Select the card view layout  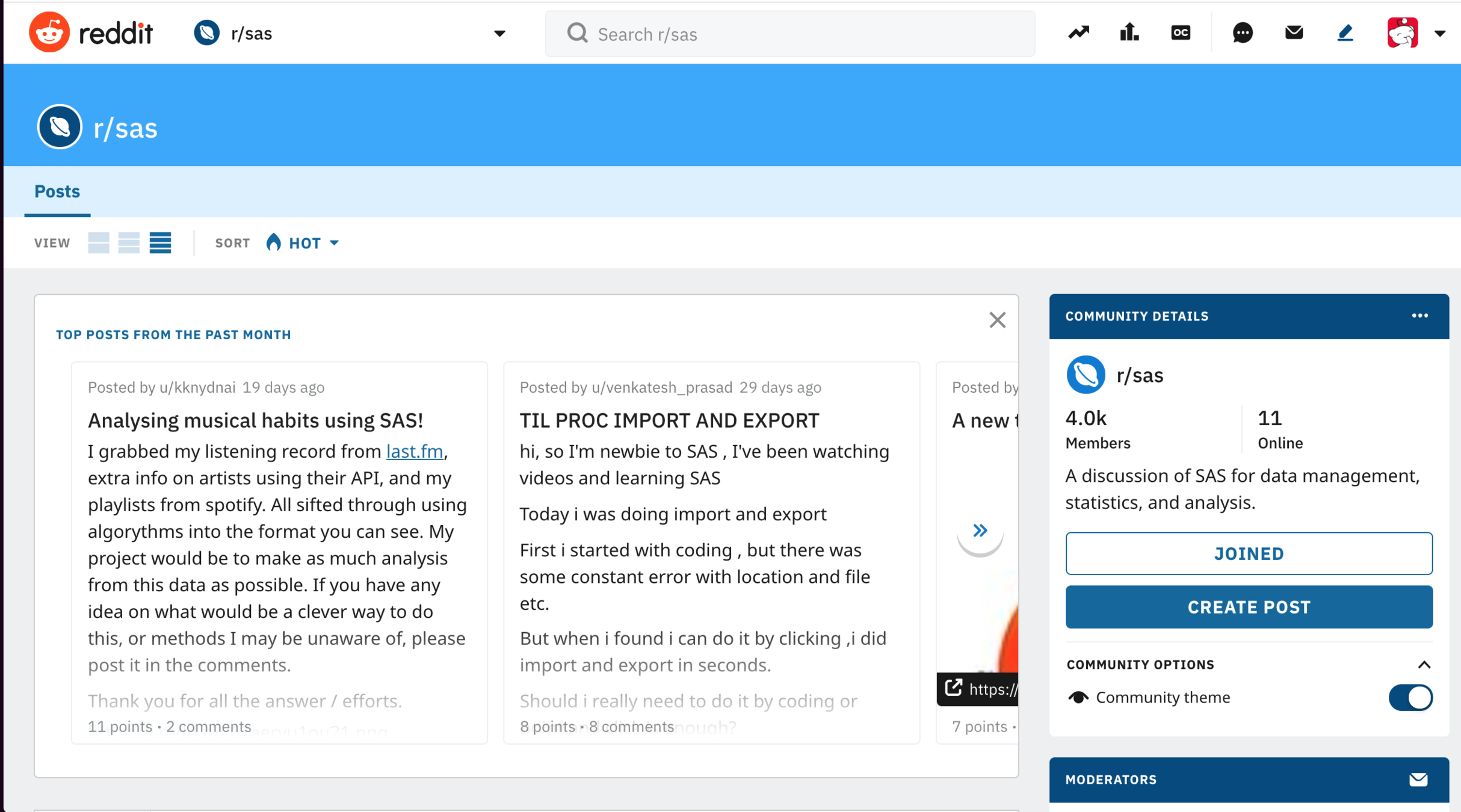(99, 243)
